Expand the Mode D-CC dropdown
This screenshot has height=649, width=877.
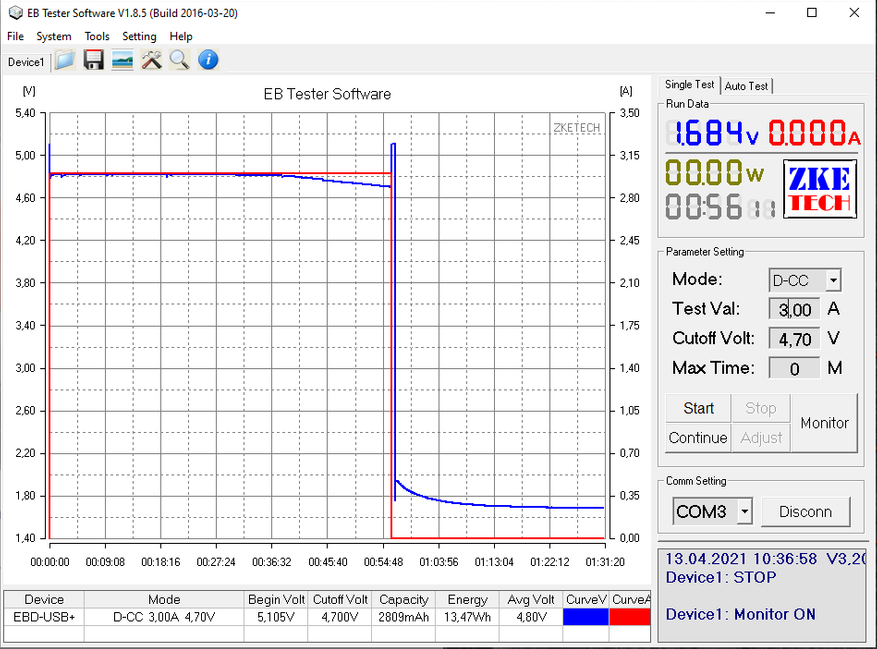click(x=833, y=281)
